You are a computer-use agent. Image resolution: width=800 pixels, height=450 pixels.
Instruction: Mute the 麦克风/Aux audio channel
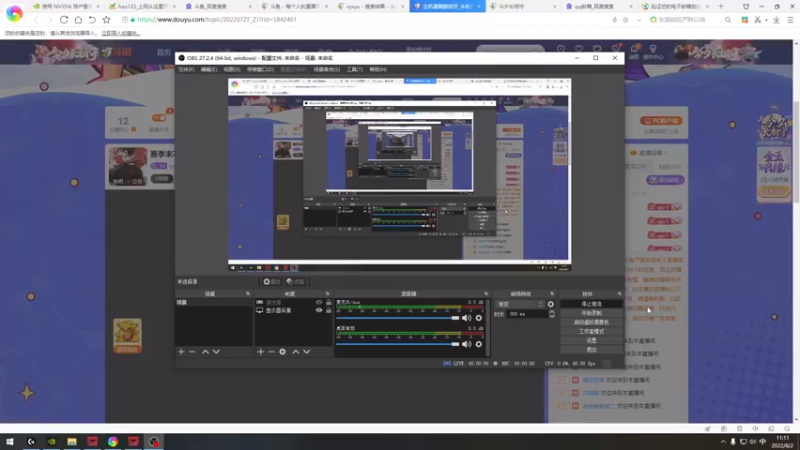point(466,318)
